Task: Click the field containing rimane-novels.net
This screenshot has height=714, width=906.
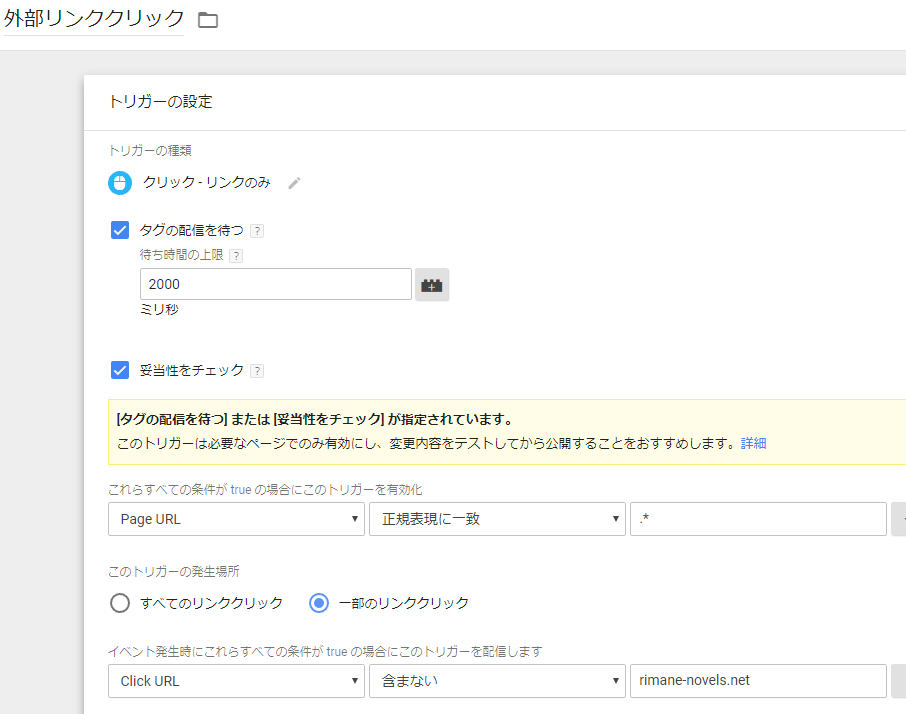Action: point(758,680)
